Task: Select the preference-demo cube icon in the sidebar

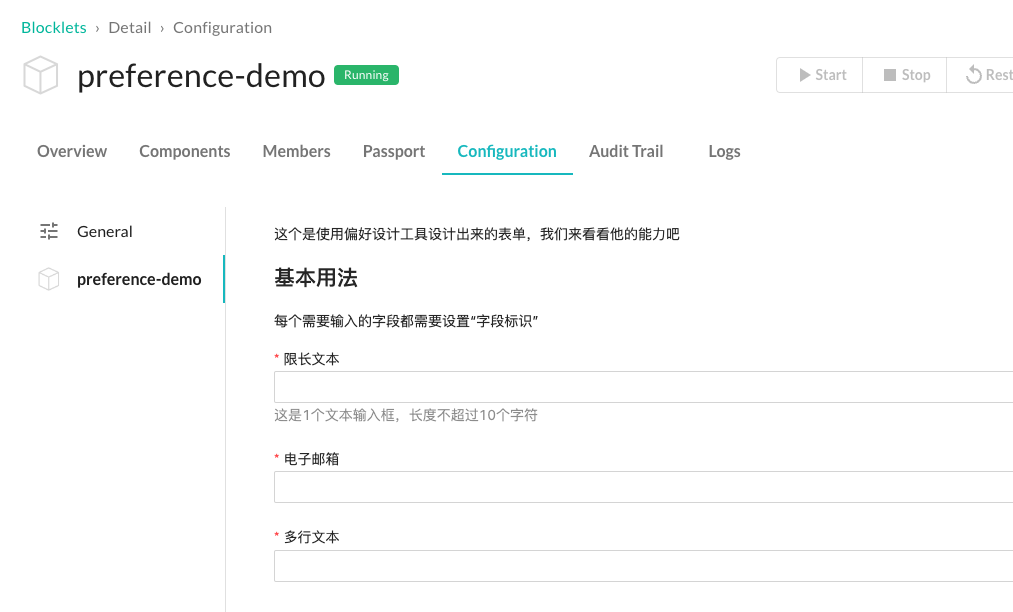Action: [x=49, y=280]
